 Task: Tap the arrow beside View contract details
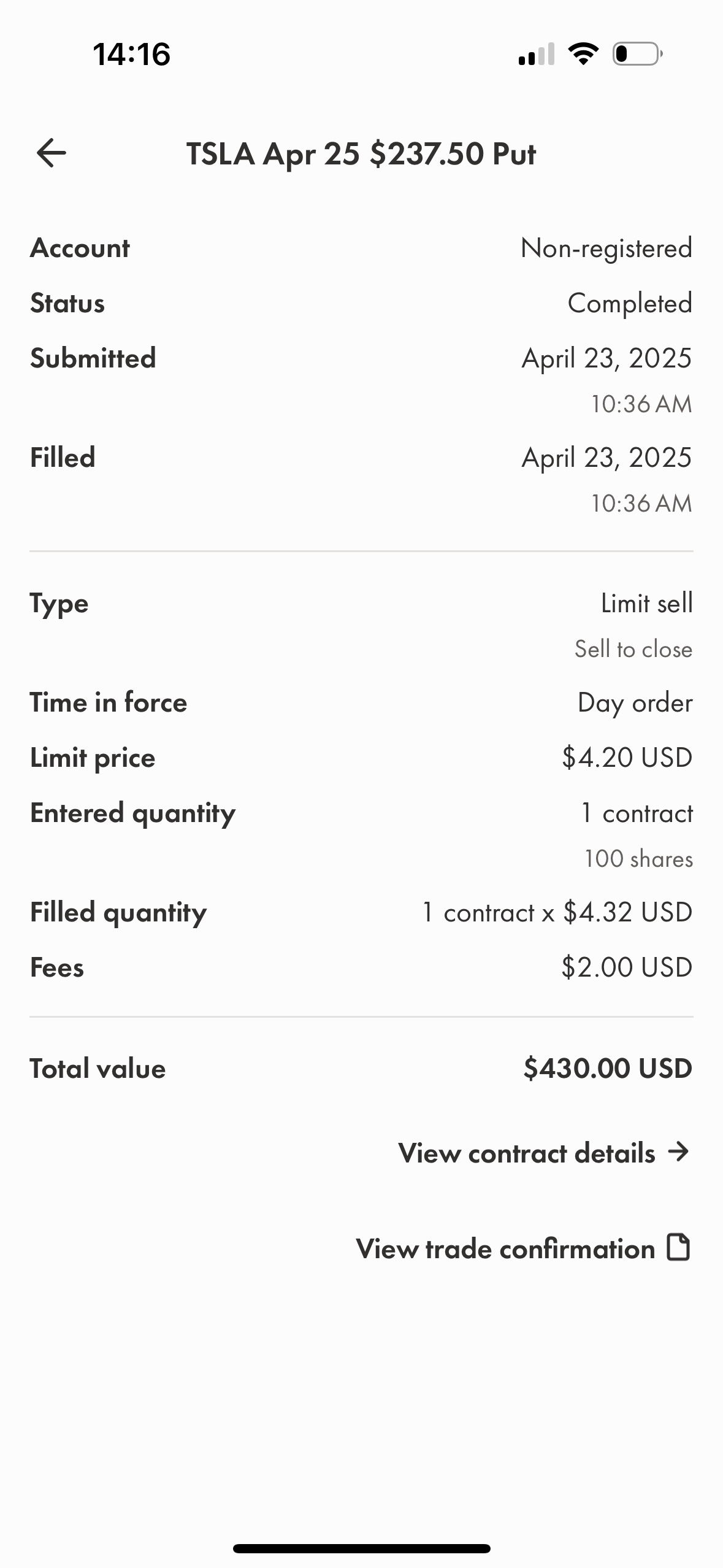[x=679, y=1151]
